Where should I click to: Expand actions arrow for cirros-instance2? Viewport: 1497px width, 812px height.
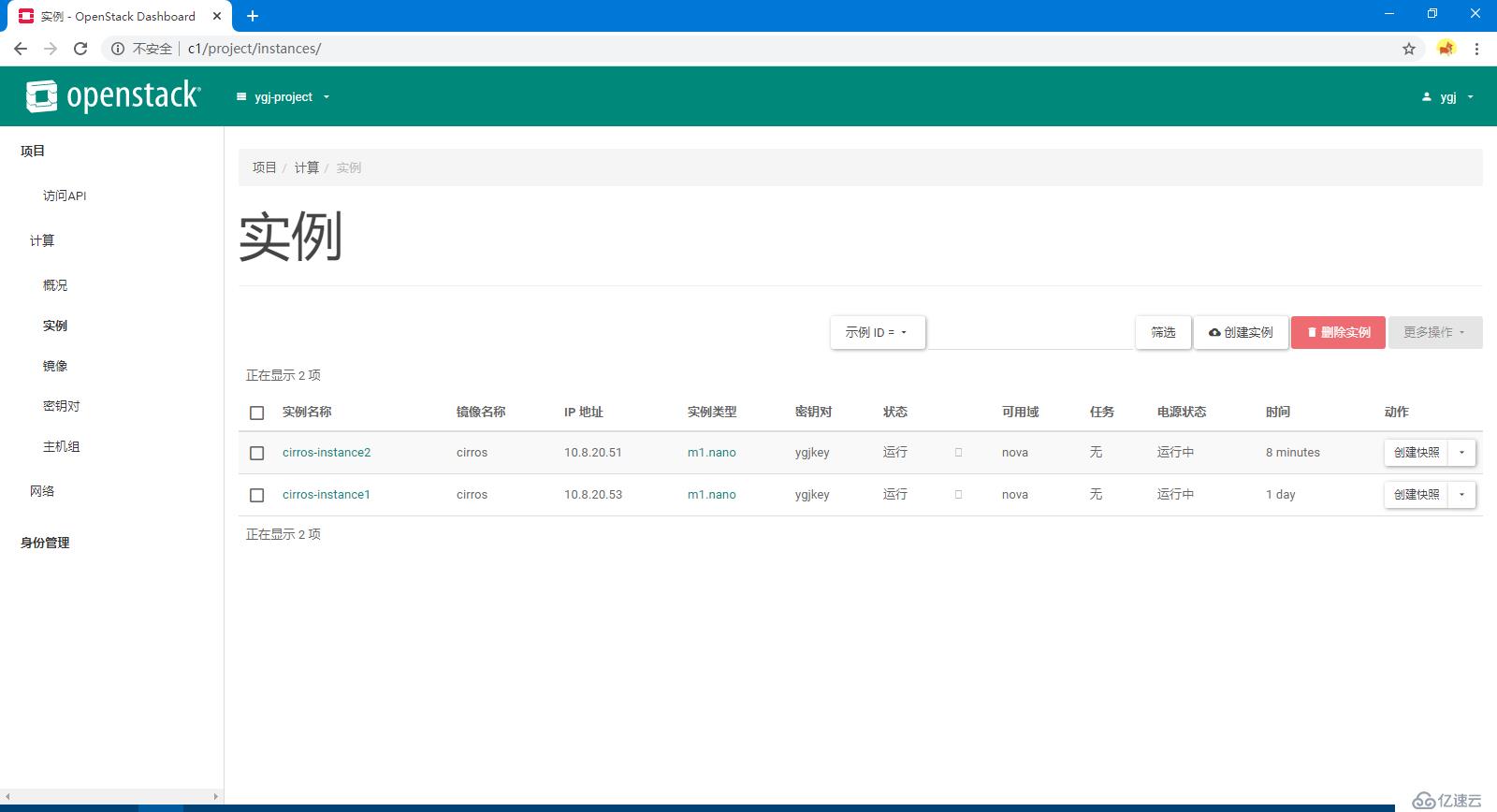point(1461,452)
